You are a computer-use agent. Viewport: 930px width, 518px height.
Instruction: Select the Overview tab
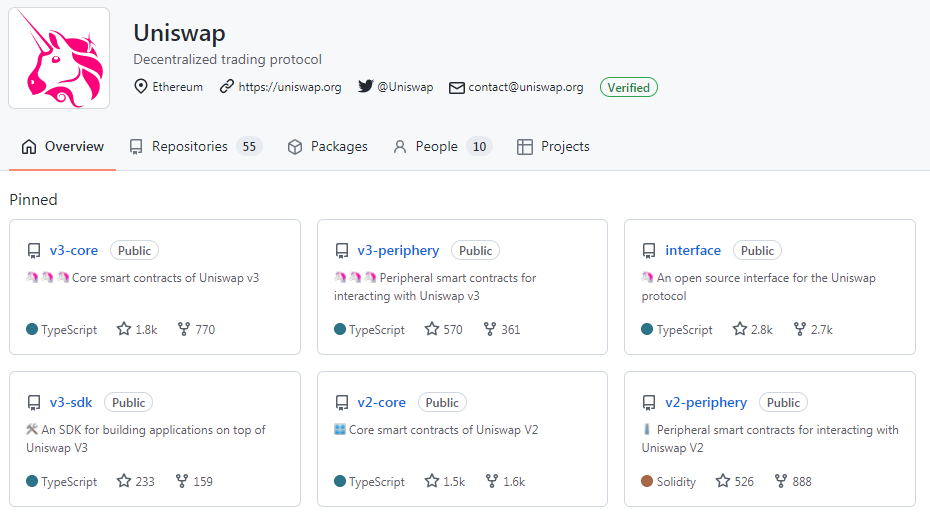pyautogui.click(x=62, y=147)
